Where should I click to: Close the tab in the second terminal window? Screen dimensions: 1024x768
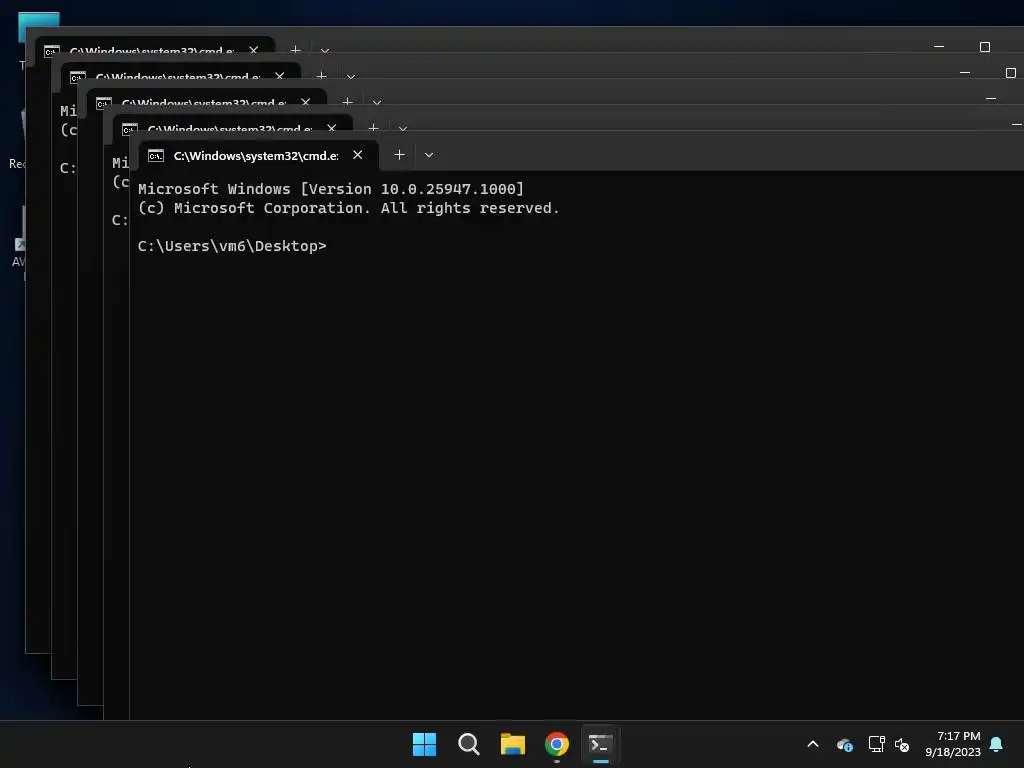coord(332,127)
